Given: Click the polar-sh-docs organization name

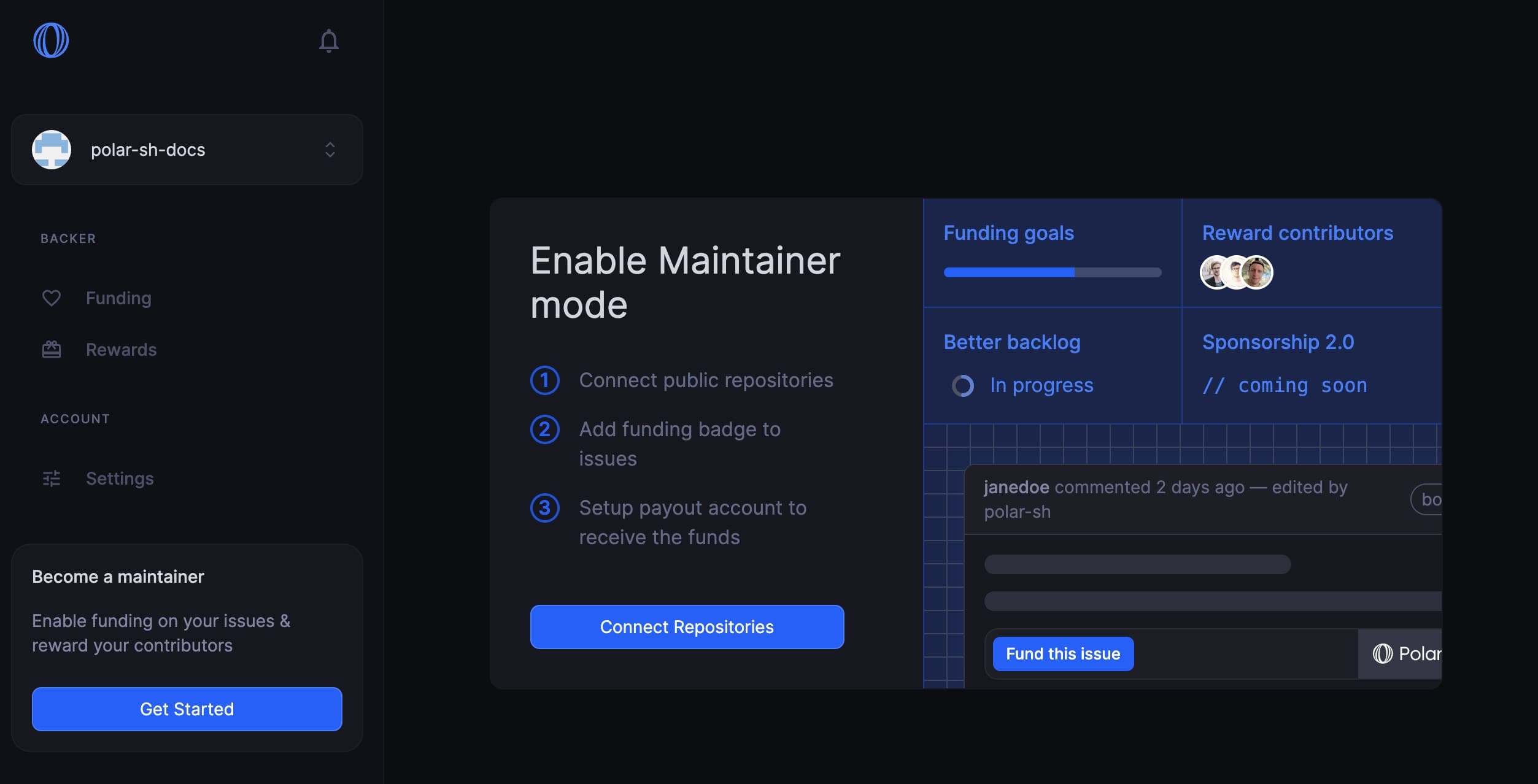Looking at the screenshot, I should pos(148,150).
